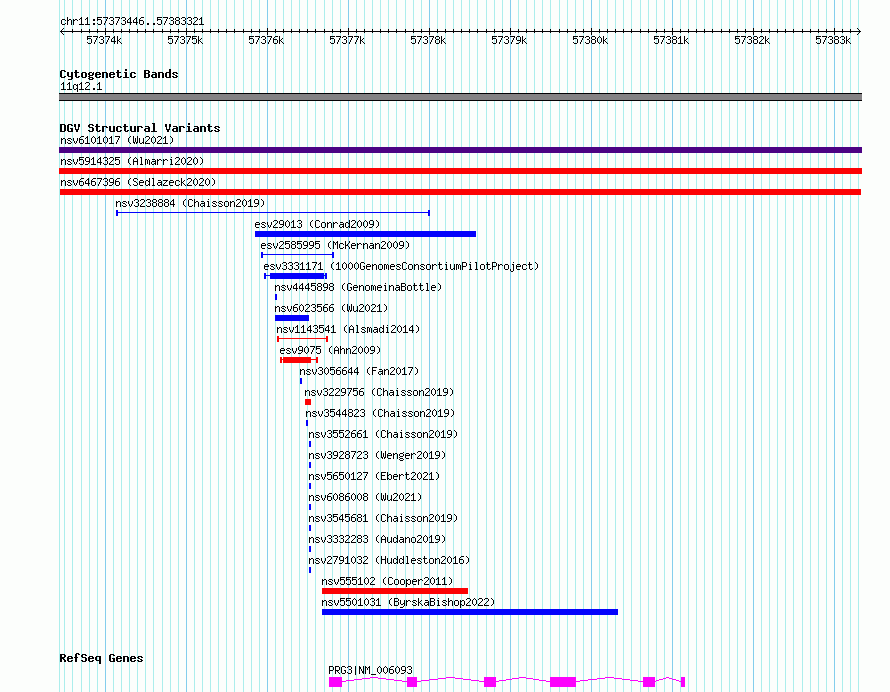Click the thin blue nsv3238884 span line

[x=273, y=213]
